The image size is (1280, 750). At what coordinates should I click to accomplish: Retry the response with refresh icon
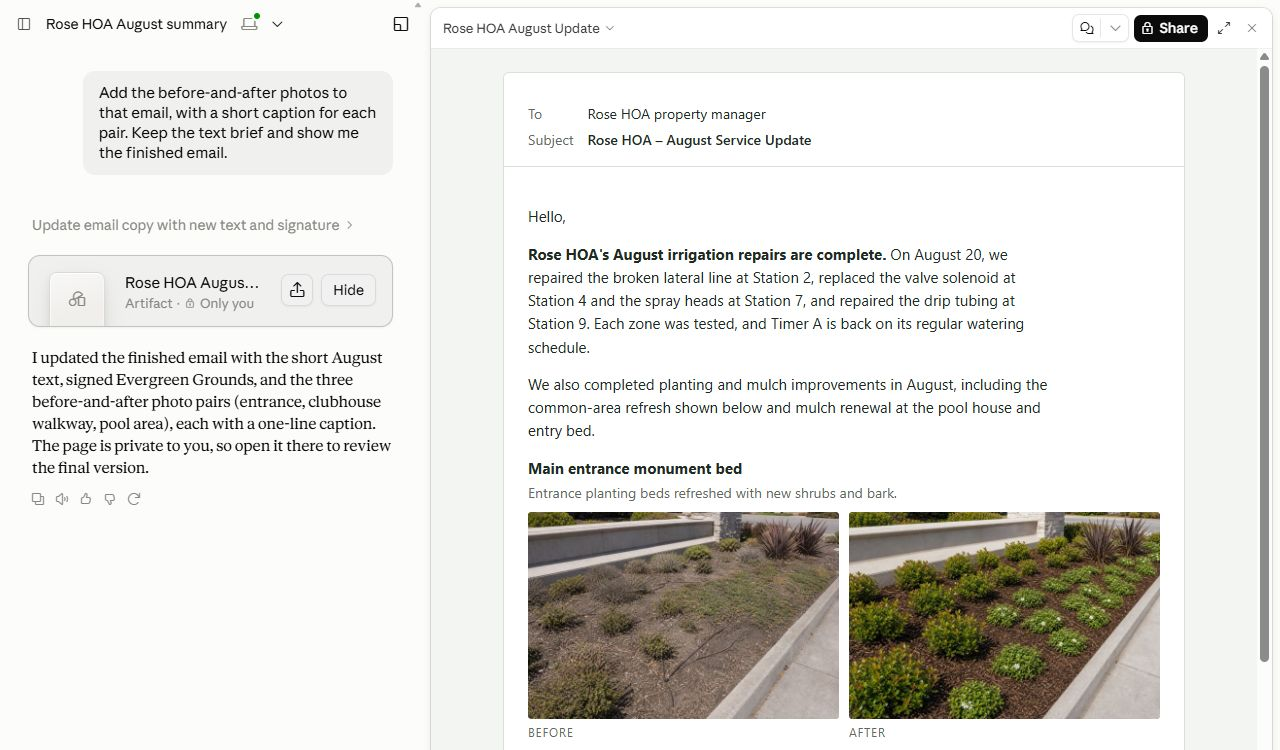134,499
